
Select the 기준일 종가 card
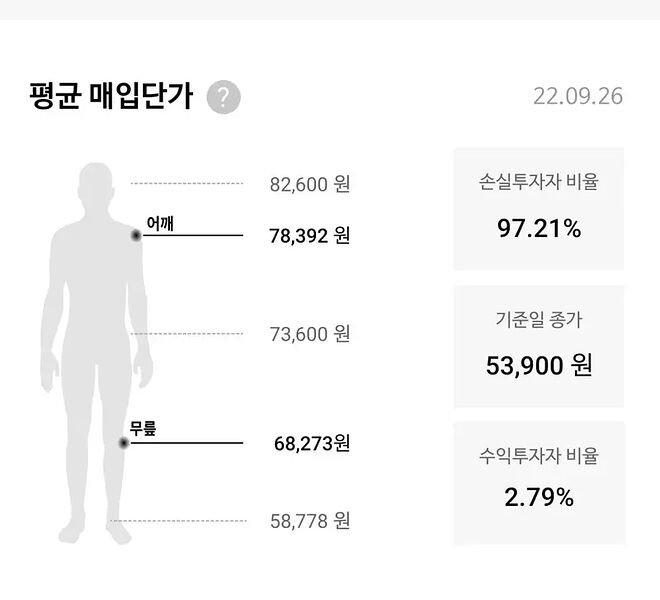tap(539, 346)
